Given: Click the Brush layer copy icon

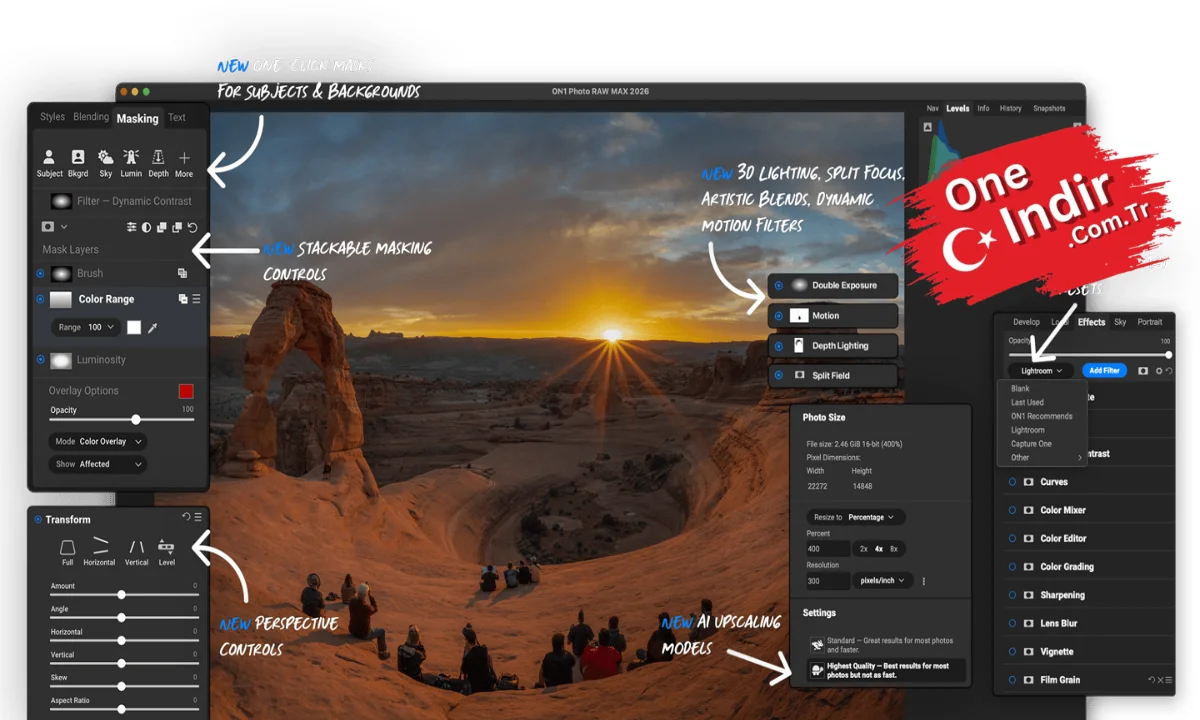Looking at the screenshot, I should (182, 273).
